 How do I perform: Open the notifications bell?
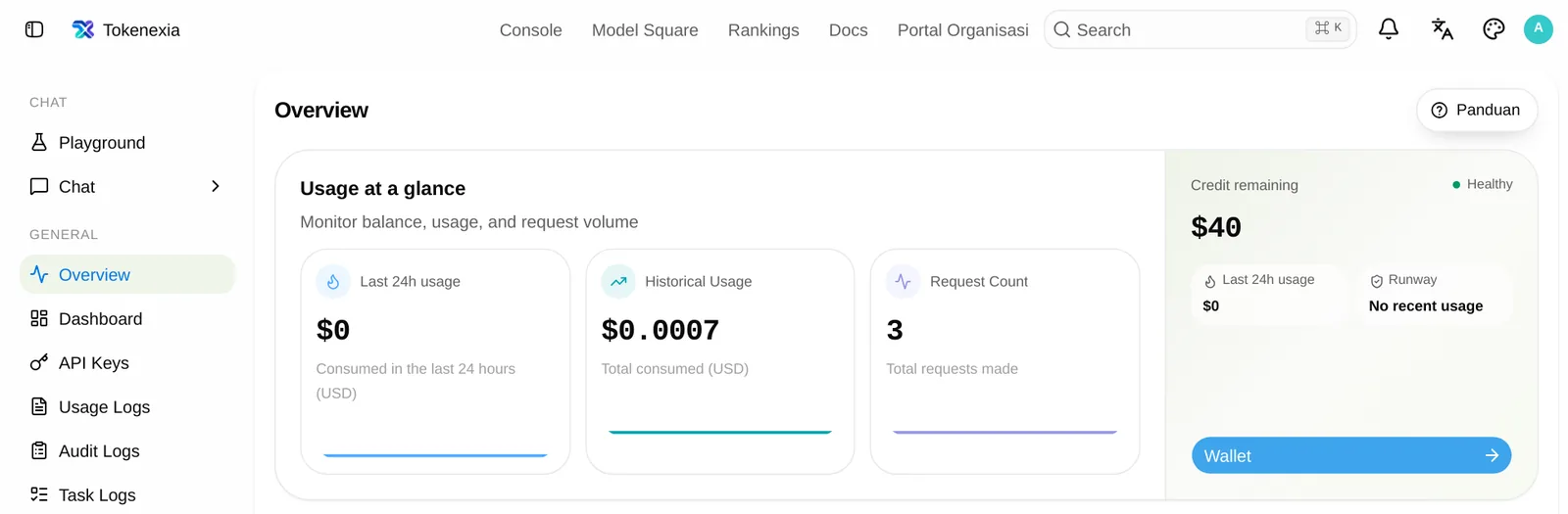(1389, 29)
